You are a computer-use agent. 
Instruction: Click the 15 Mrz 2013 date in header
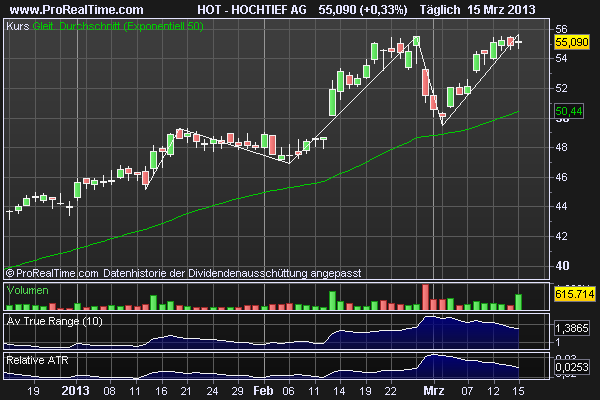(x=501, y=10)
